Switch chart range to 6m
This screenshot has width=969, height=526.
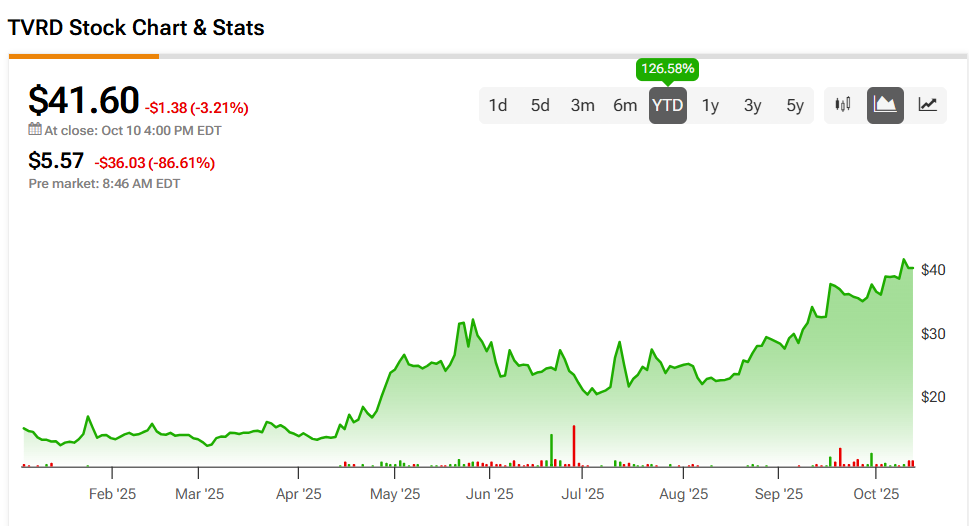(625, 106)
